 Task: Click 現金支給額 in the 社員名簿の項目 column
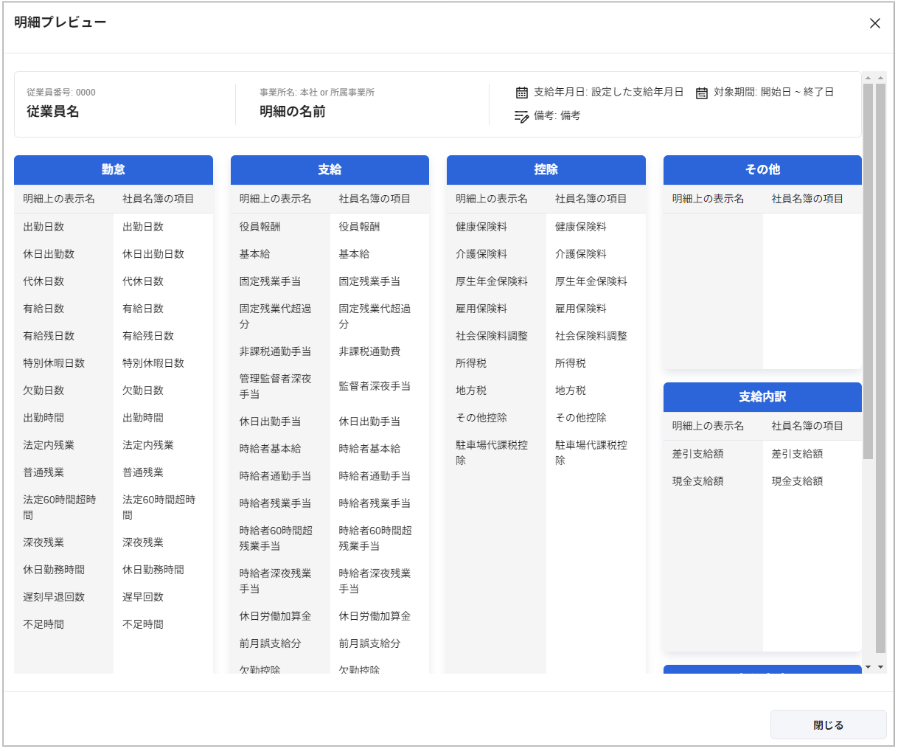coord(797,481)
